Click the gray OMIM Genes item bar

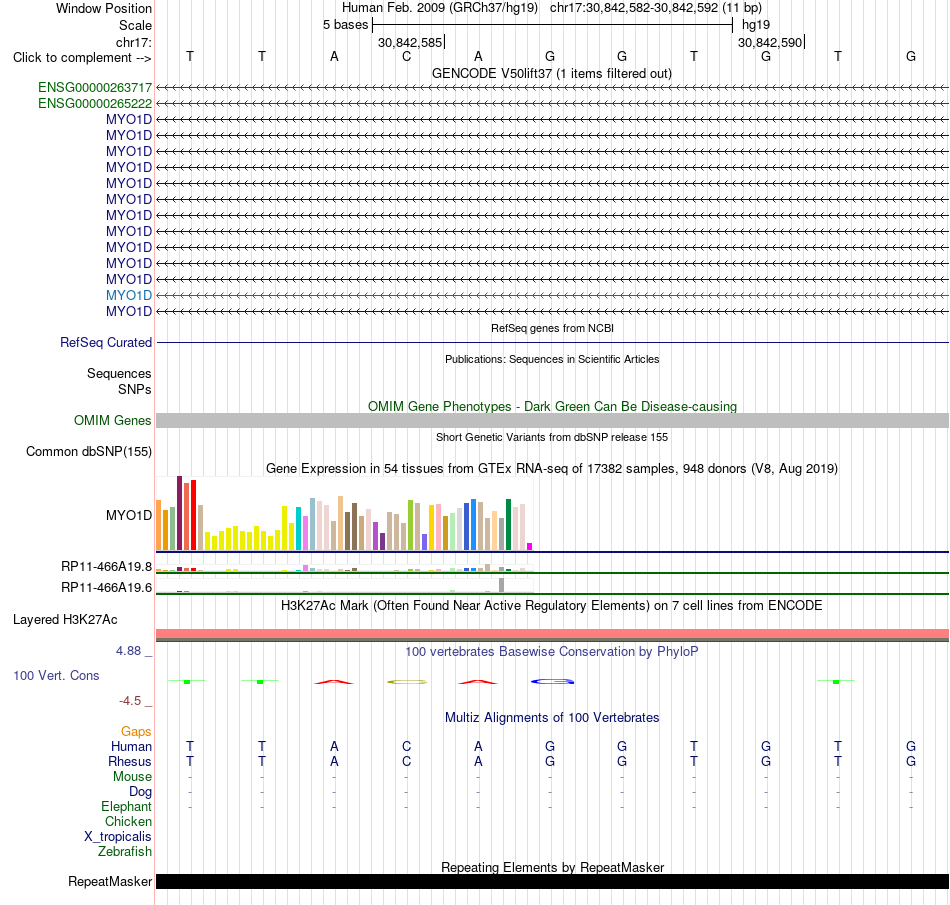552,420
